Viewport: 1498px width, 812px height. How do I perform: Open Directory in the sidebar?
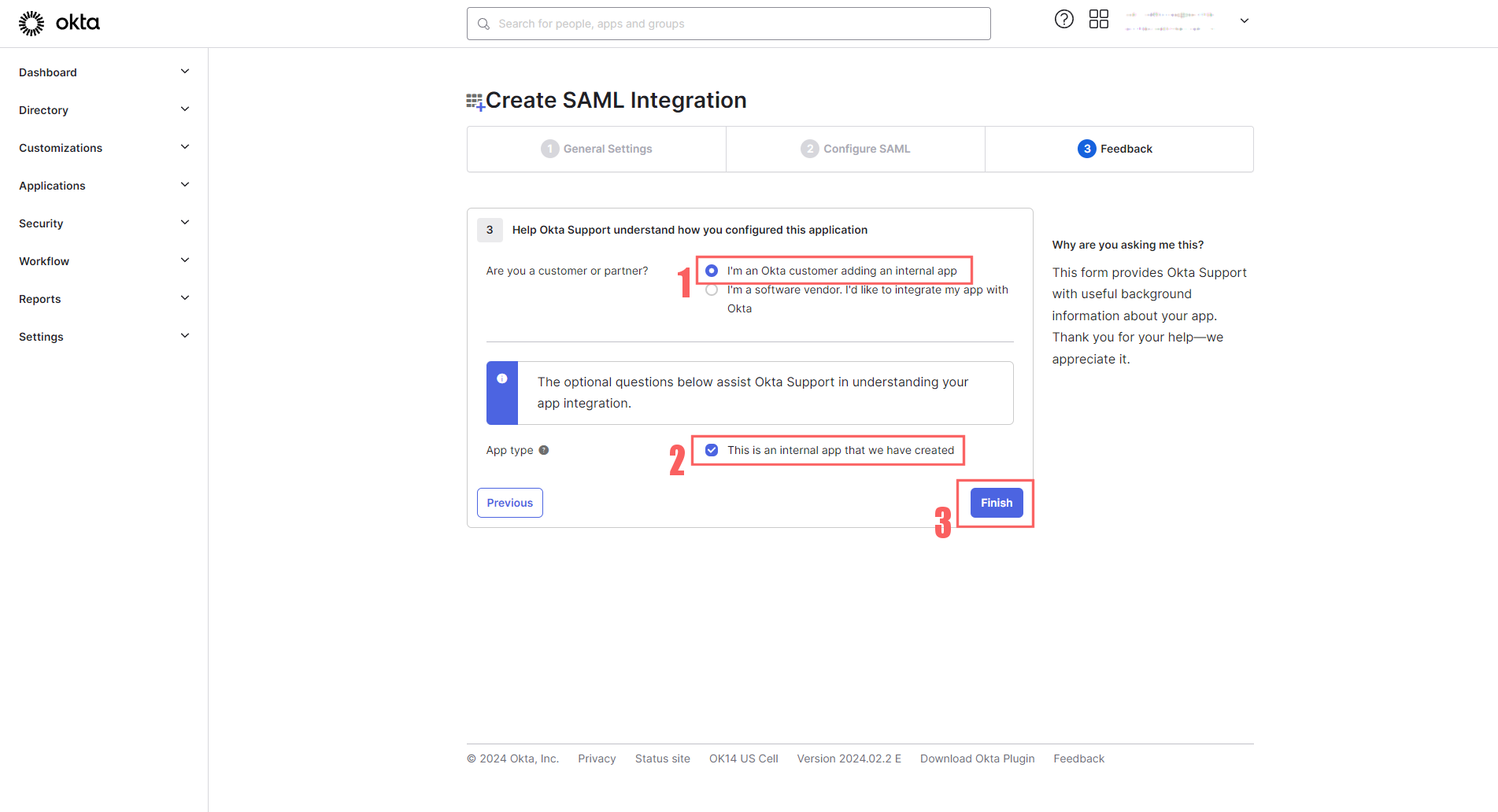tap(43, 110)
